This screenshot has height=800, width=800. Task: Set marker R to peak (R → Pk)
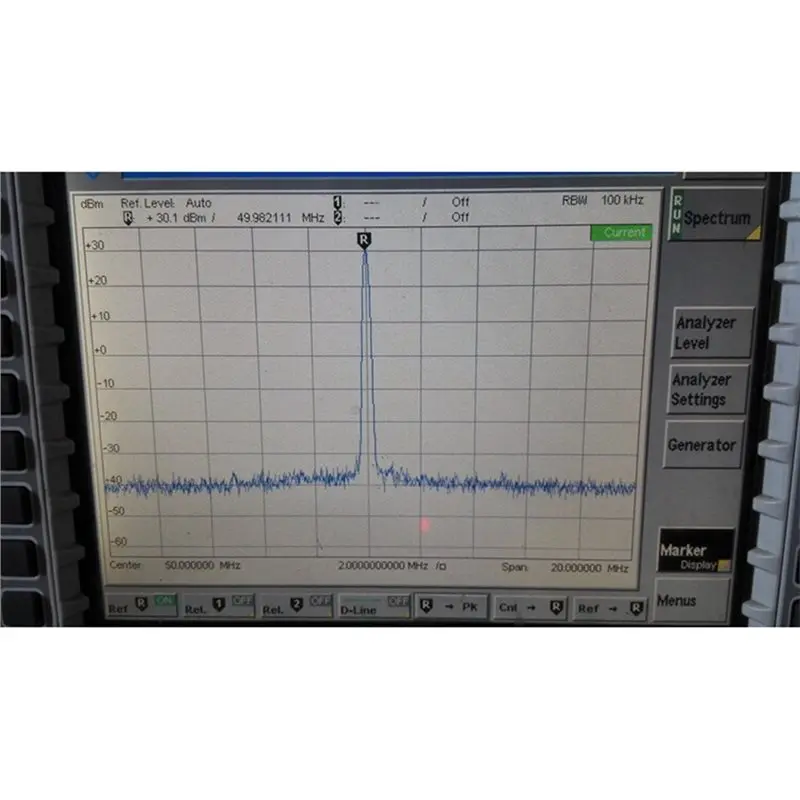pos(451,607)
